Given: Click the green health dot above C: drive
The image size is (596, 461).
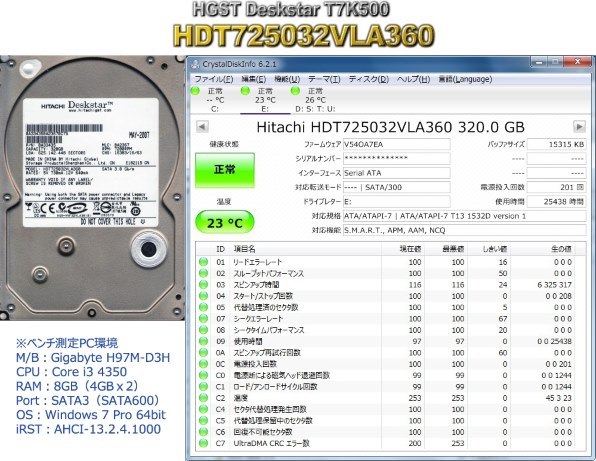Looking at the screenshot, I should point(195,91).
